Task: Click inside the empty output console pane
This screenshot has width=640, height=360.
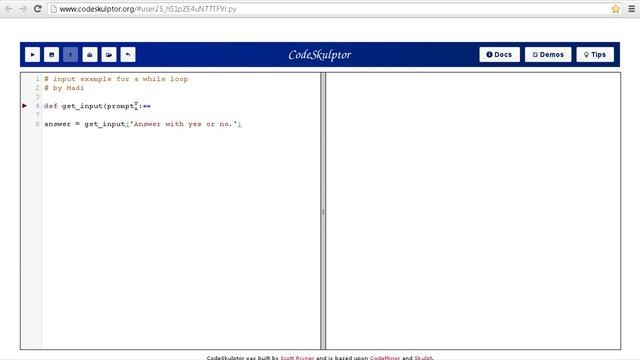Action: 473,211
